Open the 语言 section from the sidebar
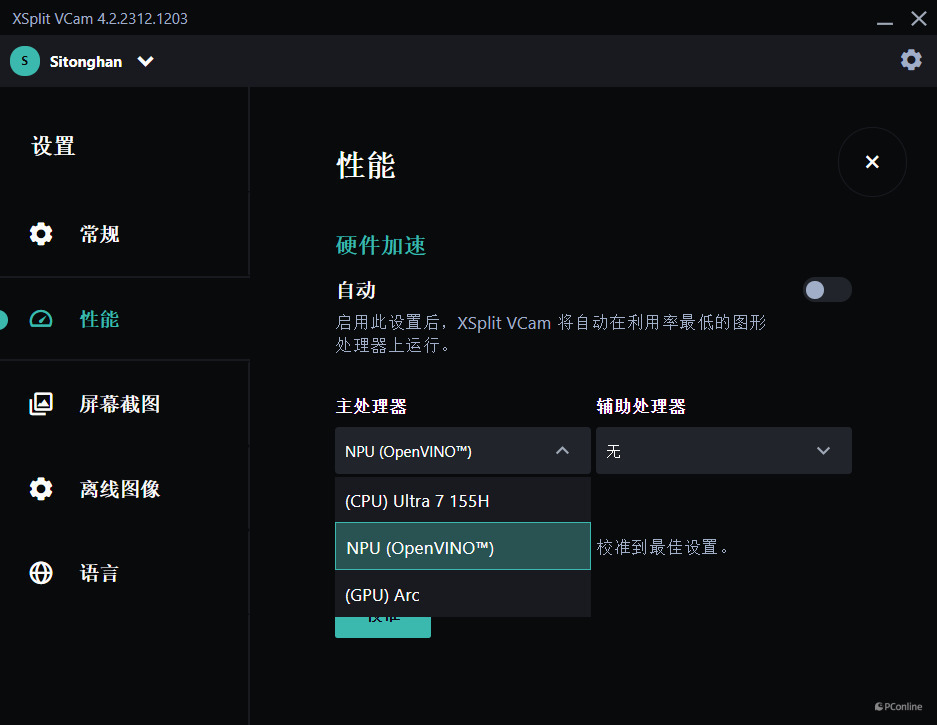937x725 pixels. (99, 572)
